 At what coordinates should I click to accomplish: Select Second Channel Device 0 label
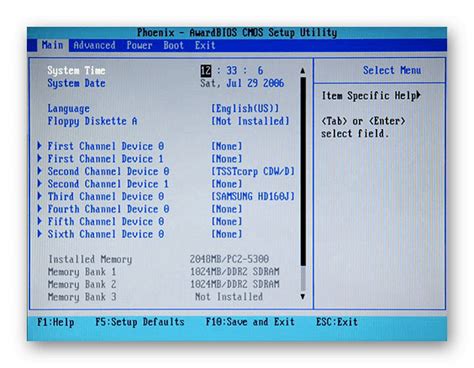click(x=108, y=171)
